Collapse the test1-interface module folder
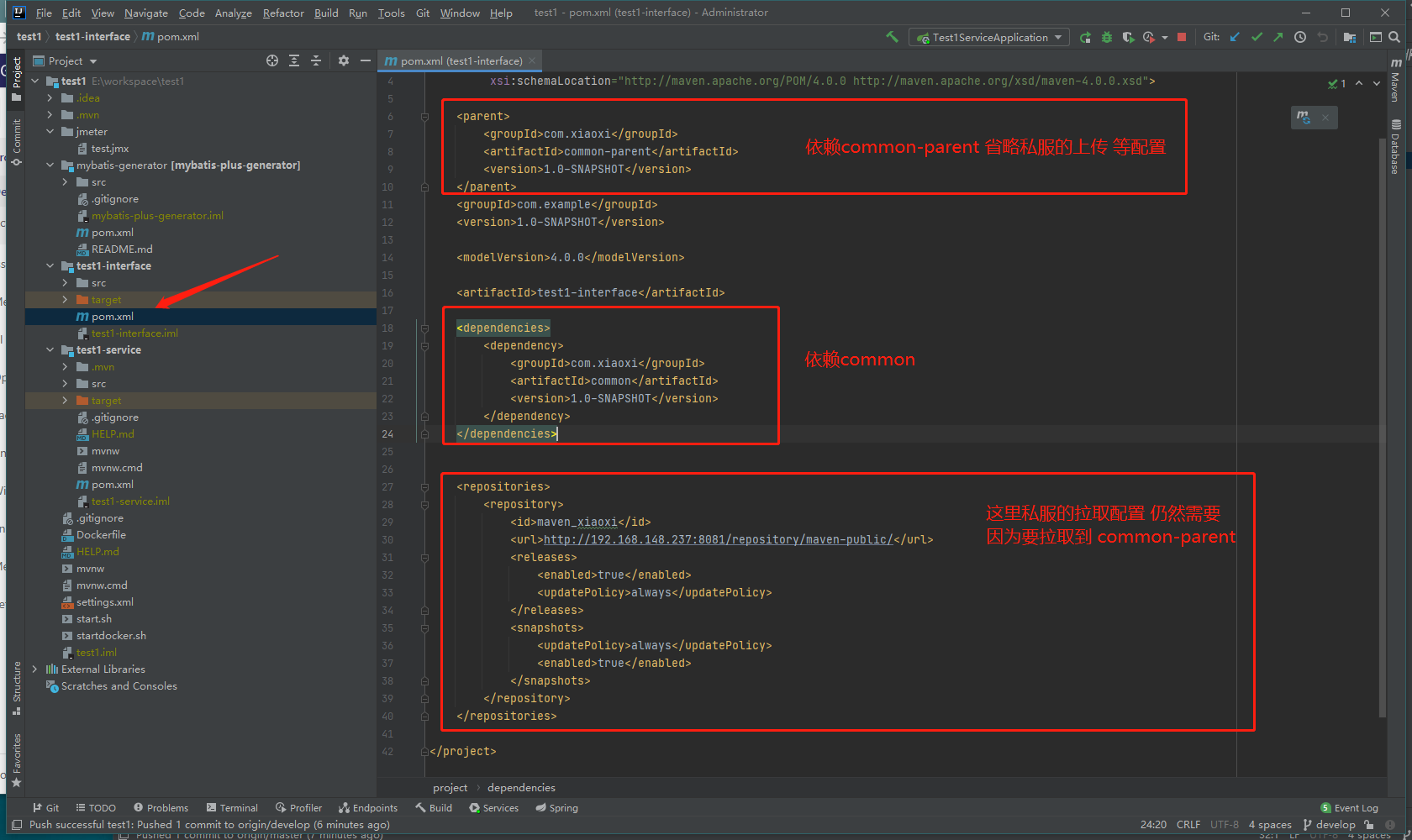 [x=50, y=266]
